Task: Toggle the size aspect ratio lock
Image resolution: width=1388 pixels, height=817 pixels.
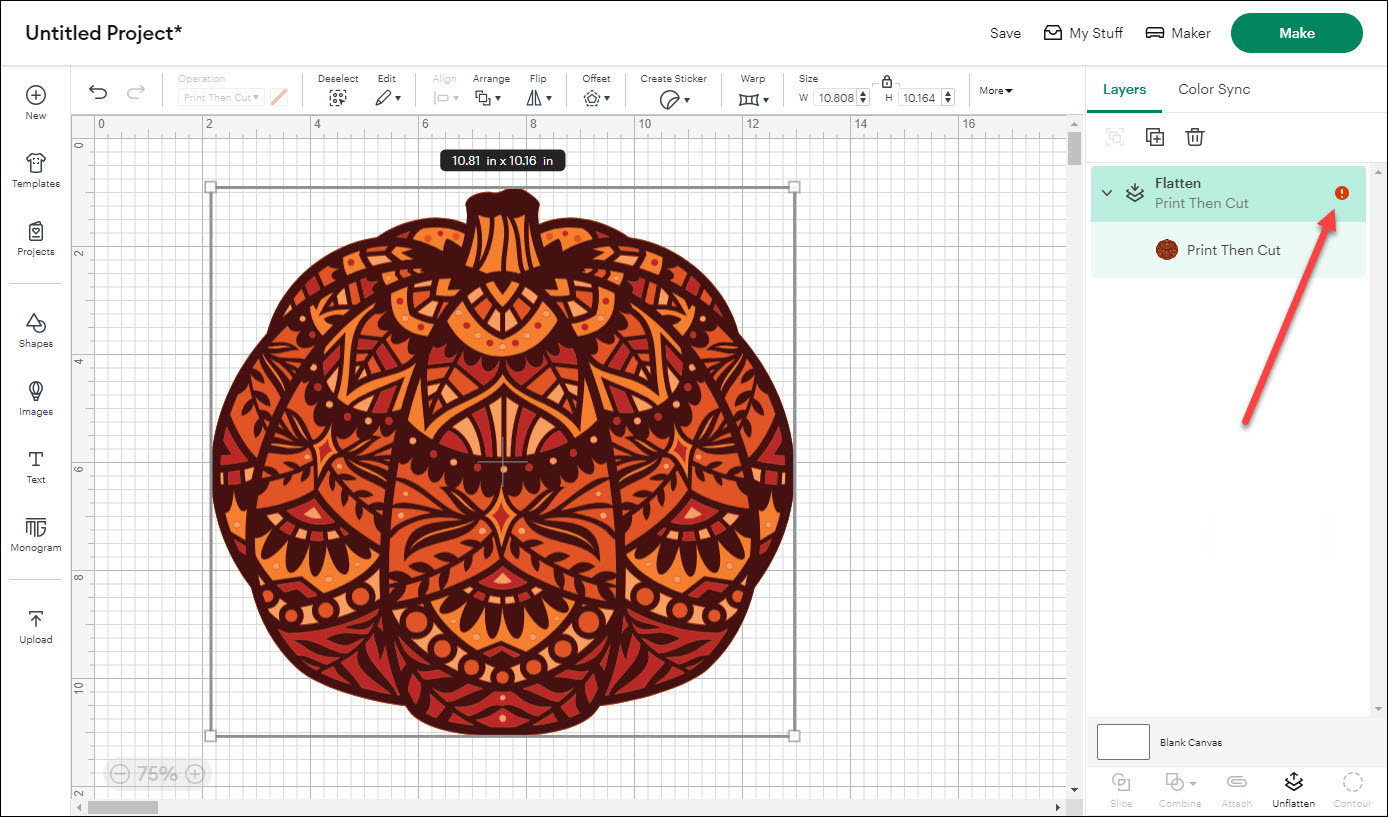Action: (887, 82)
